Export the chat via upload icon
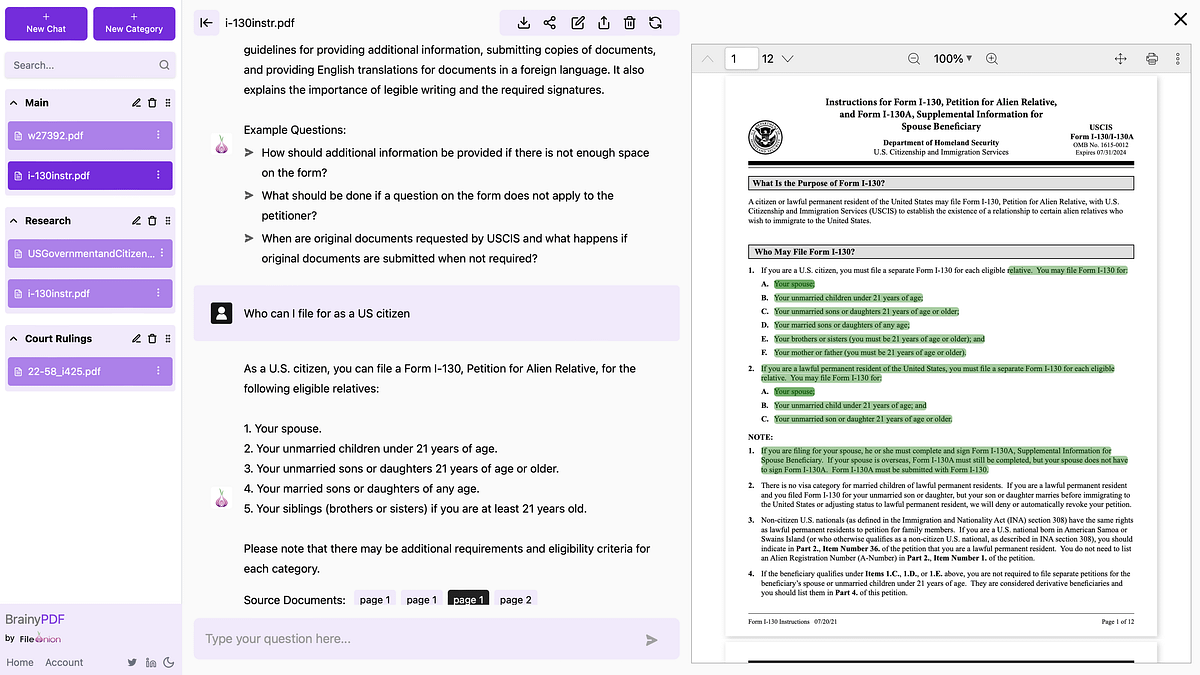Viewport: 1200px width, 675px height. coord(603,22)
